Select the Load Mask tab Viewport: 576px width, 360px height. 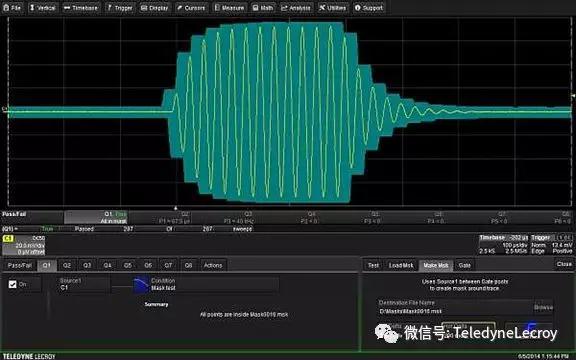point(401,265)
